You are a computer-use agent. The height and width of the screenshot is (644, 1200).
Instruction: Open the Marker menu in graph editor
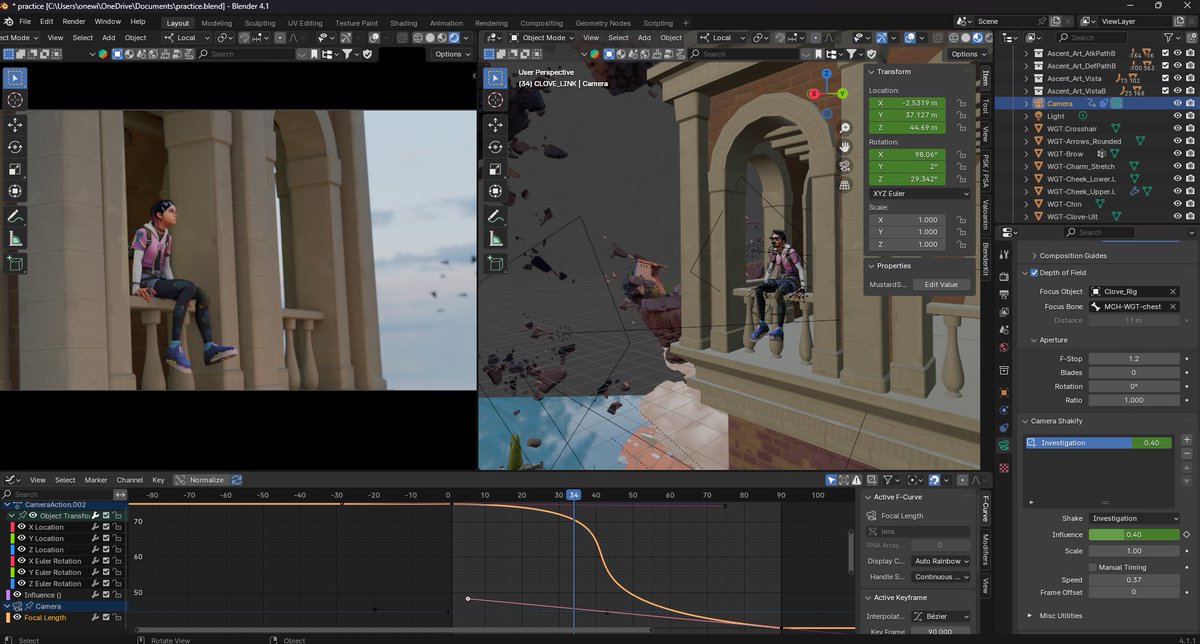pyautogui.click(x=95, y=480)
